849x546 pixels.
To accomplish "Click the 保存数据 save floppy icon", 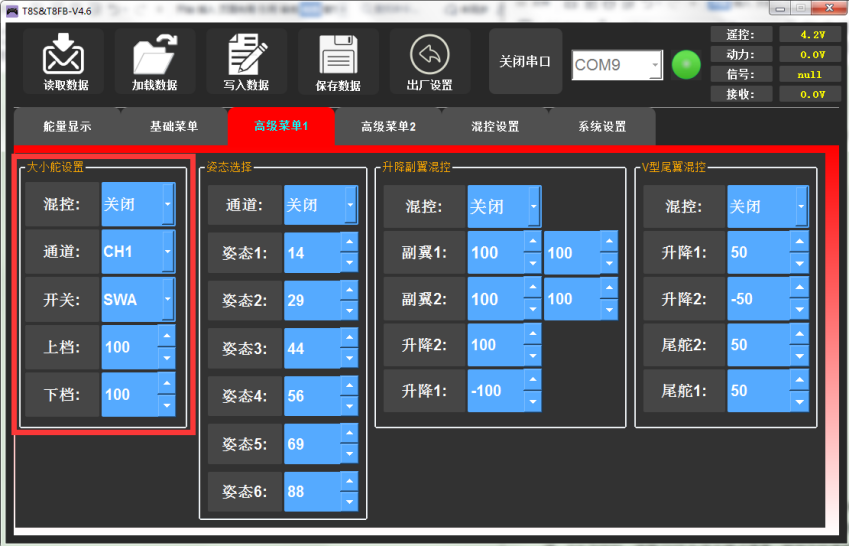I will [338, 54].
